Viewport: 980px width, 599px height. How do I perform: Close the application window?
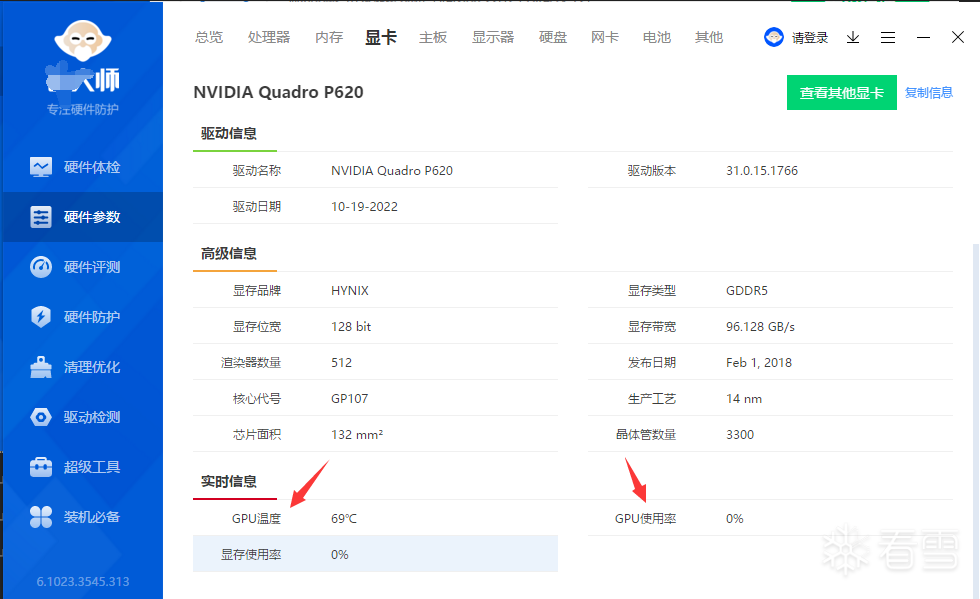point(958,38)
